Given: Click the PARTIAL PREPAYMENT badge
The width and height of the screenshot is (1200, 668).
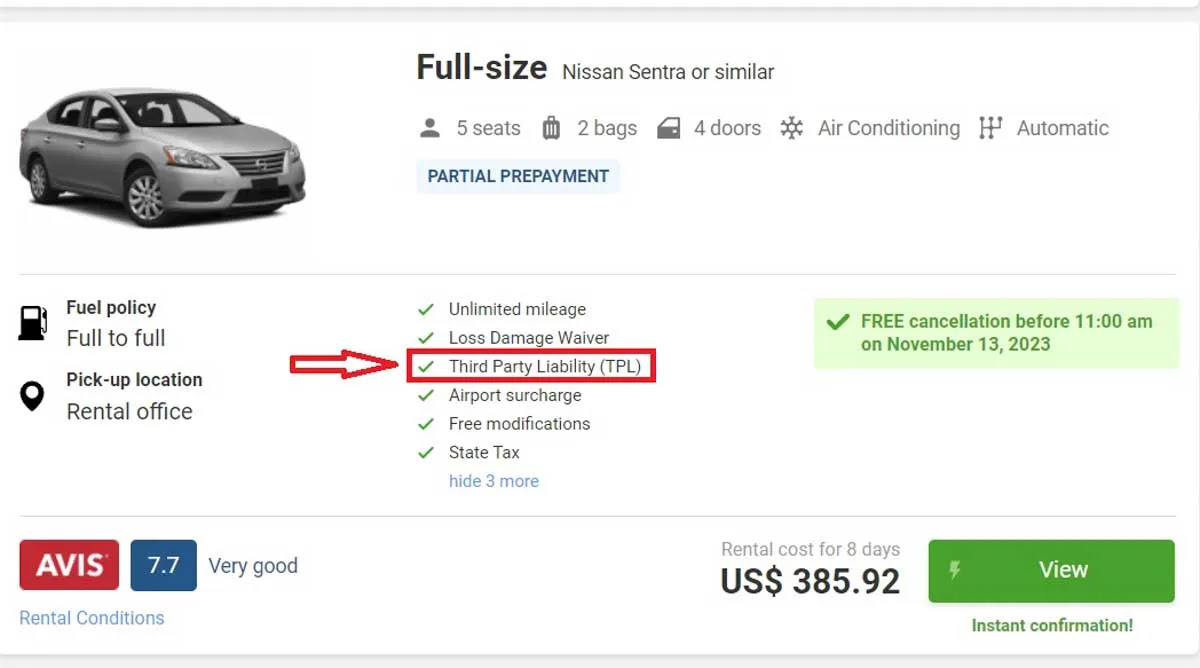Looking at the screenshot, I should [x=518, y=176].
